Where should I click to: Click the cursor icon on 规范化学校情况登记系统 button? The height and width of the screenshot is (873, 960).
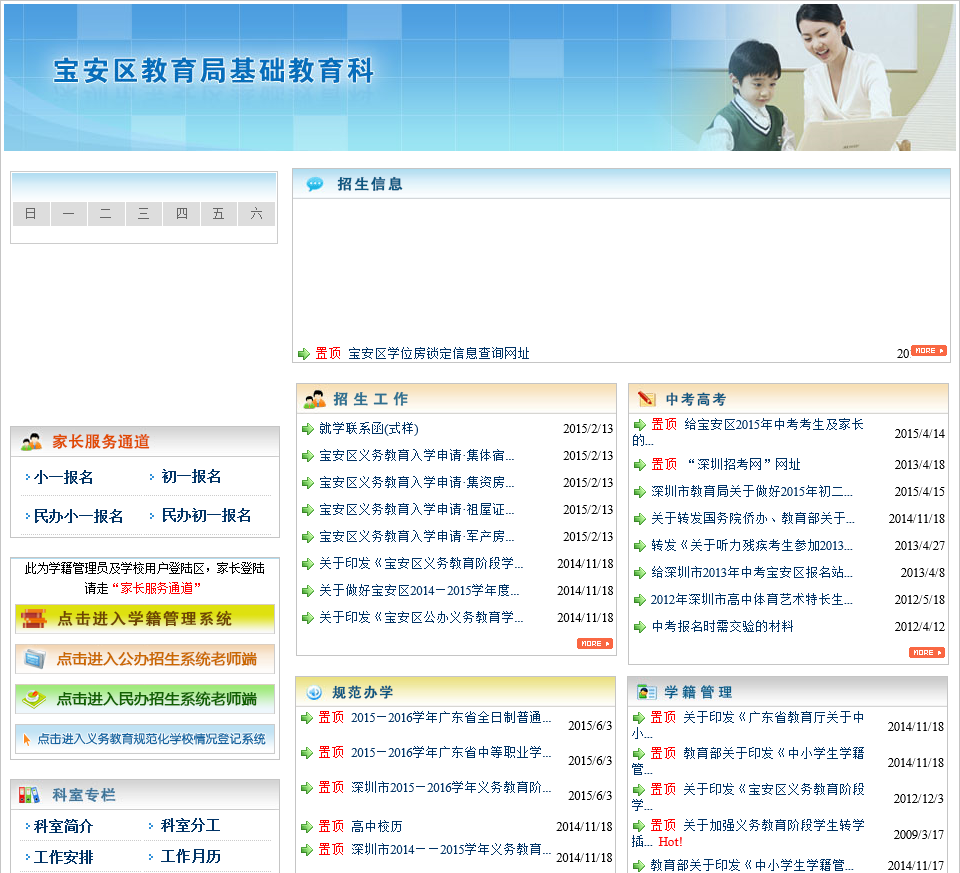26,739
